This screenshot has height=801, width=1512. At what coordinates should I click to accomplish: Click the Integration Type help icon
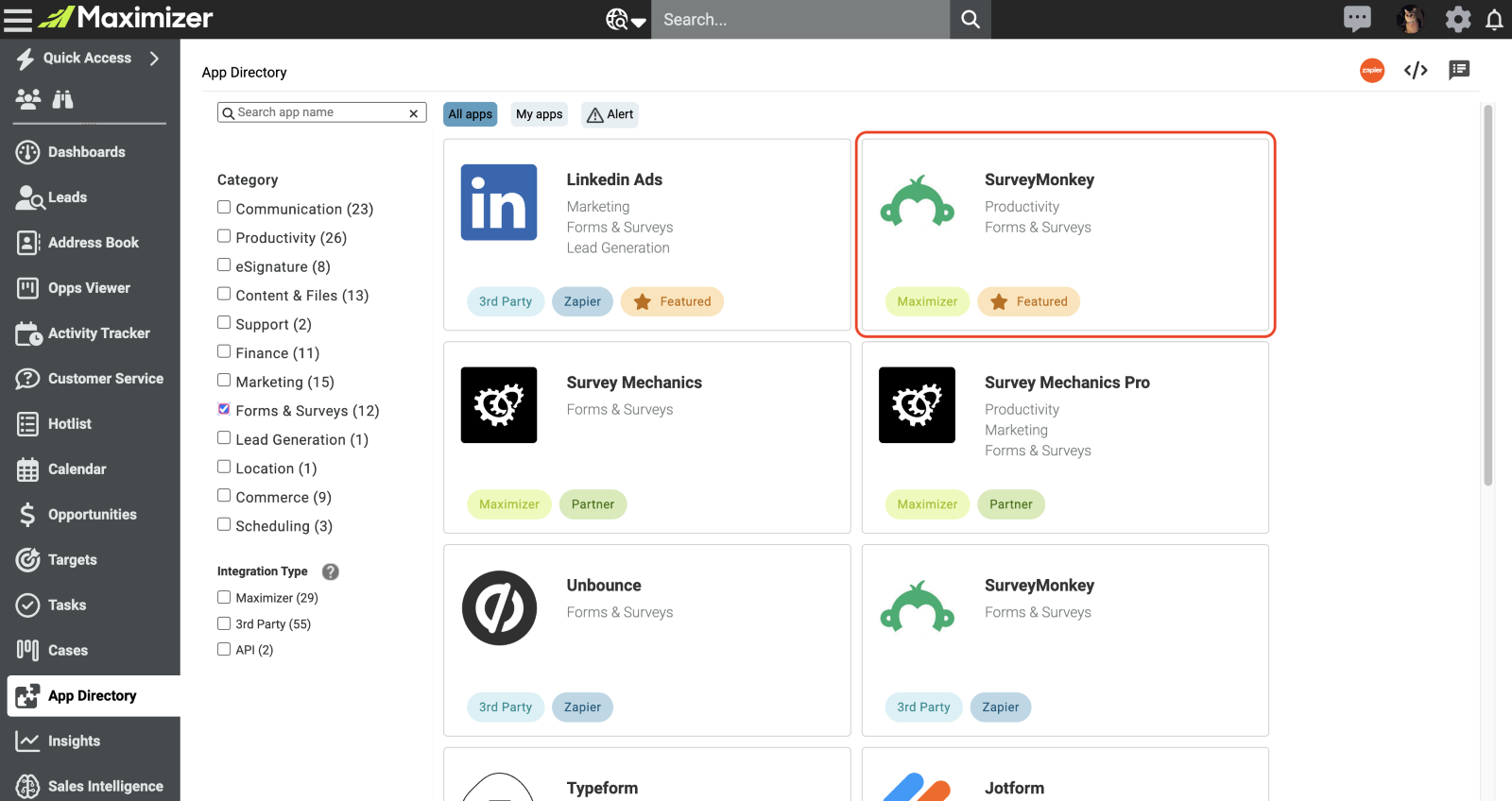(x=330, y=571)
